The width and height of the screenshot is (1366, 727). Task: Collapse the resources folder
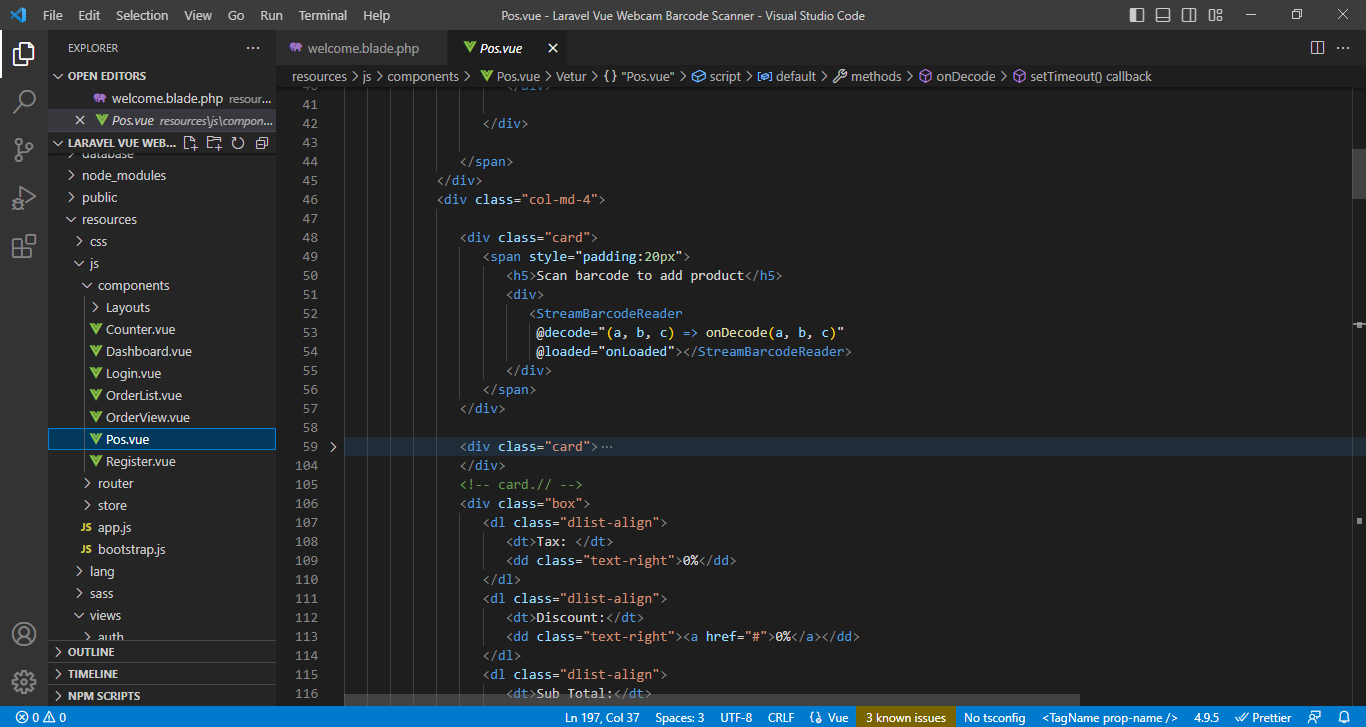coord(162,219)
